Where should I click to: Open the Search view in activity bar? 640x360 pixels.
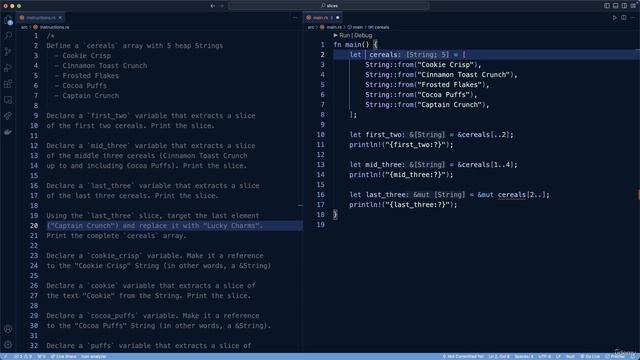coord(8,36)
